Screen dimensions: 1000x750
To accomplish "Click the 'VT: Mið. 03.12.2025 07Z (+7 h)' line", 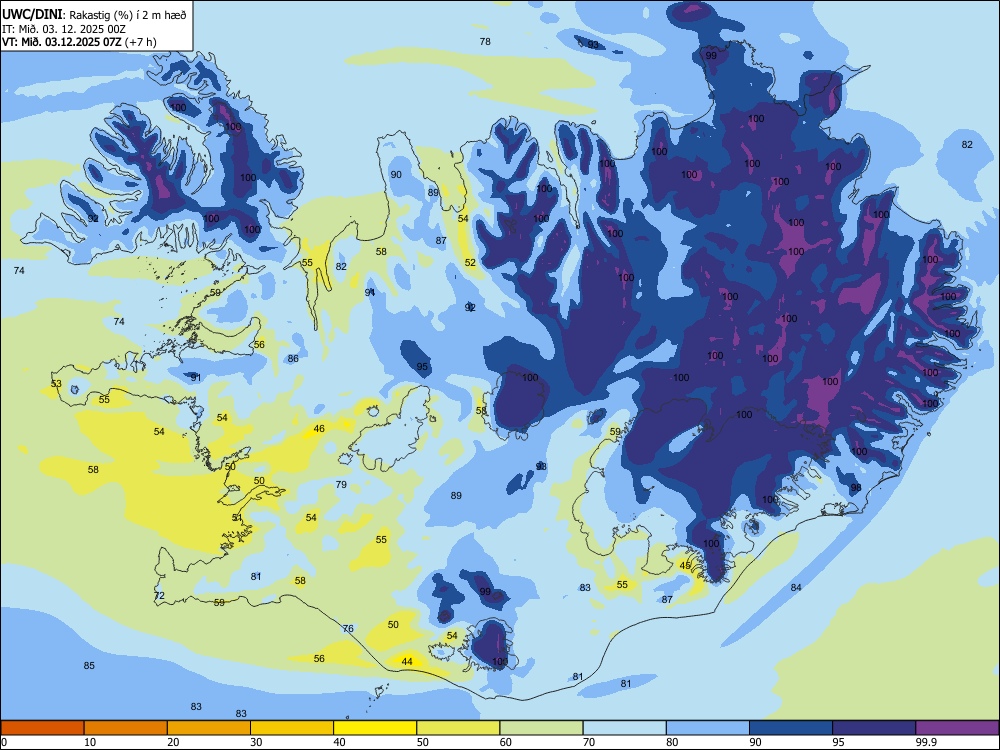I will (x=79, y=42).
